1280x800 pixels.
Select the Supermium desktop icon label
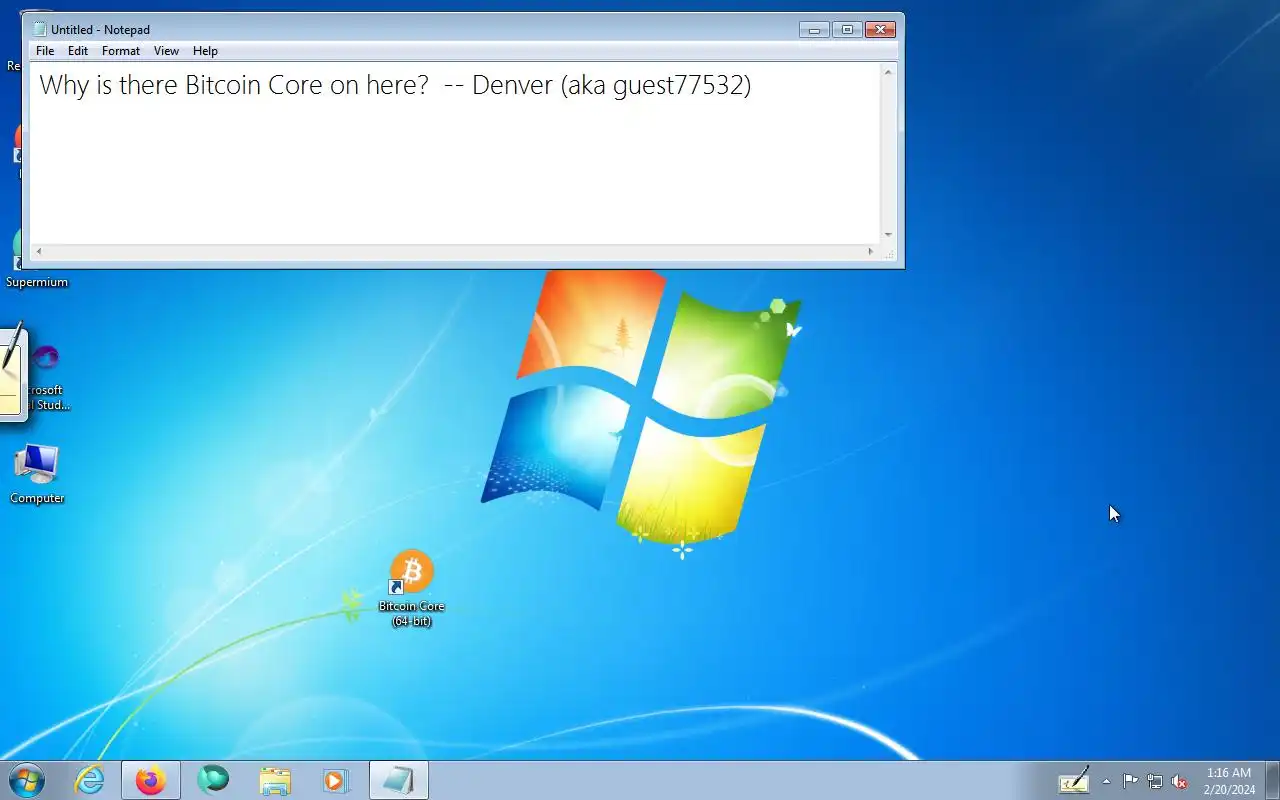tap(37, 282)
